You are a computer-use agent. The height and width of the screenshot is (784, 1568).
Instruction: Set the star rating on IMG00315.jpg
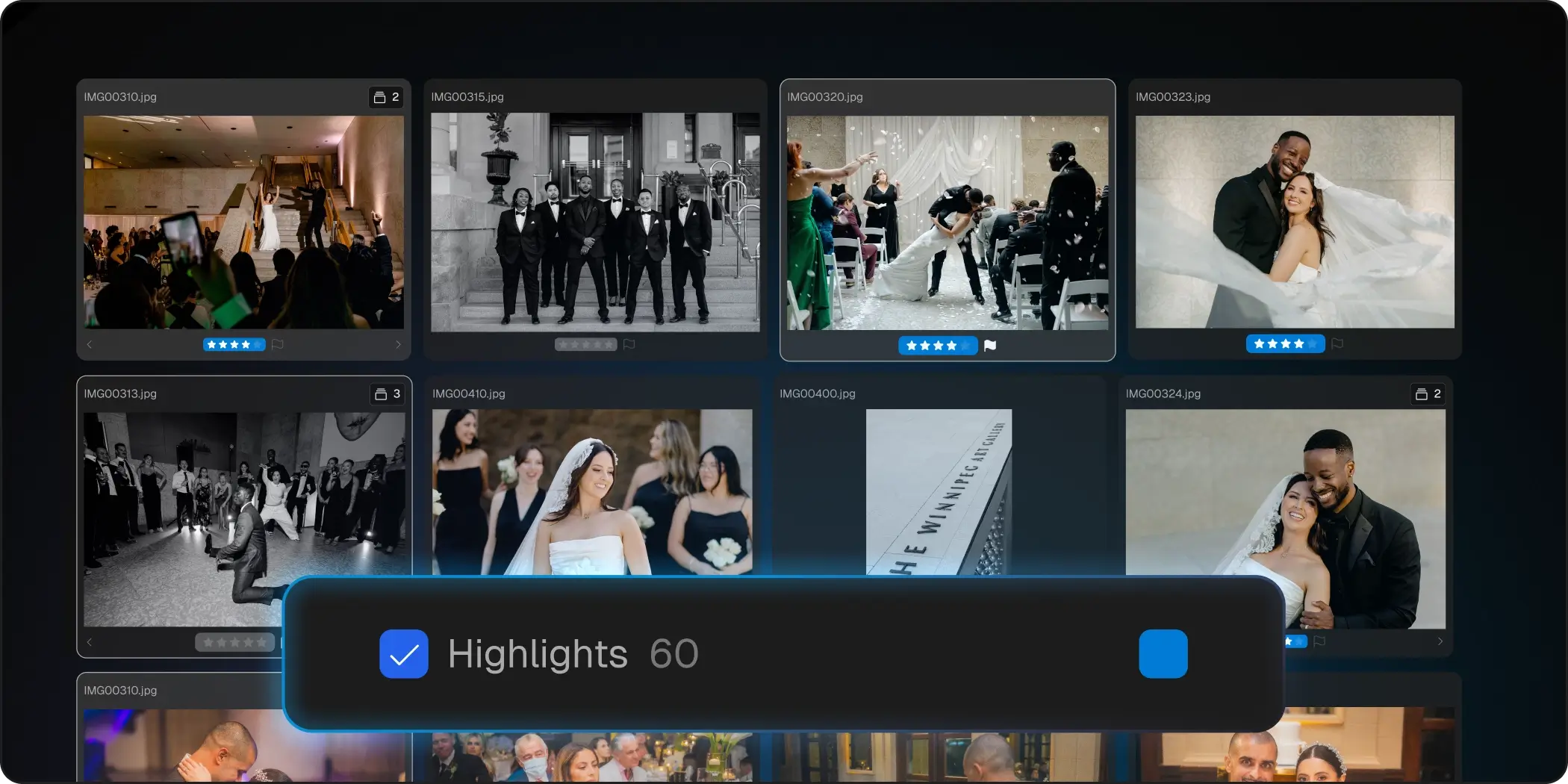click(x=586, y=344)
